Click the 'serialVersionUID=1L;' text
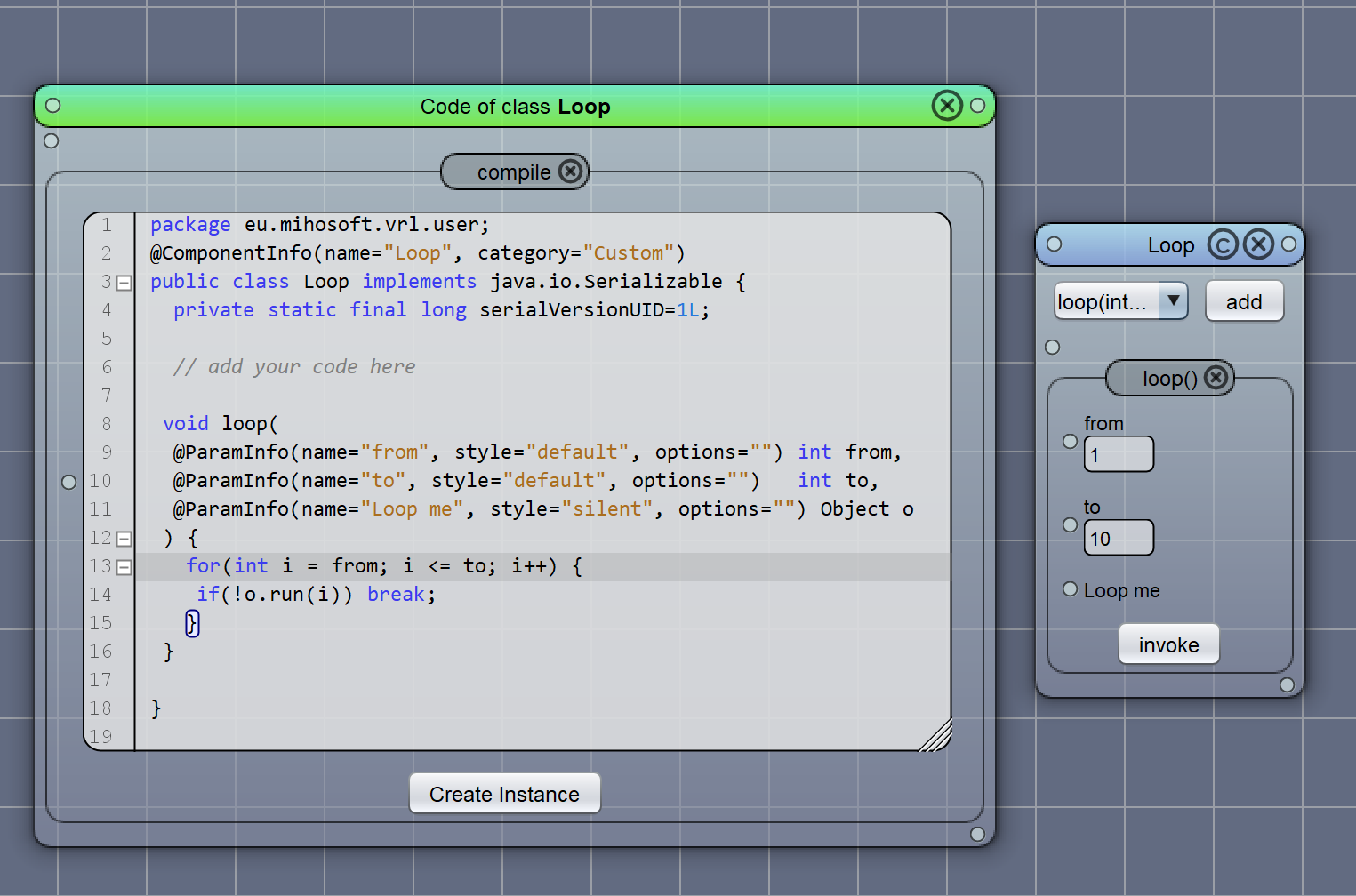This screenshot has height=896, width=1356. [595, 309]
